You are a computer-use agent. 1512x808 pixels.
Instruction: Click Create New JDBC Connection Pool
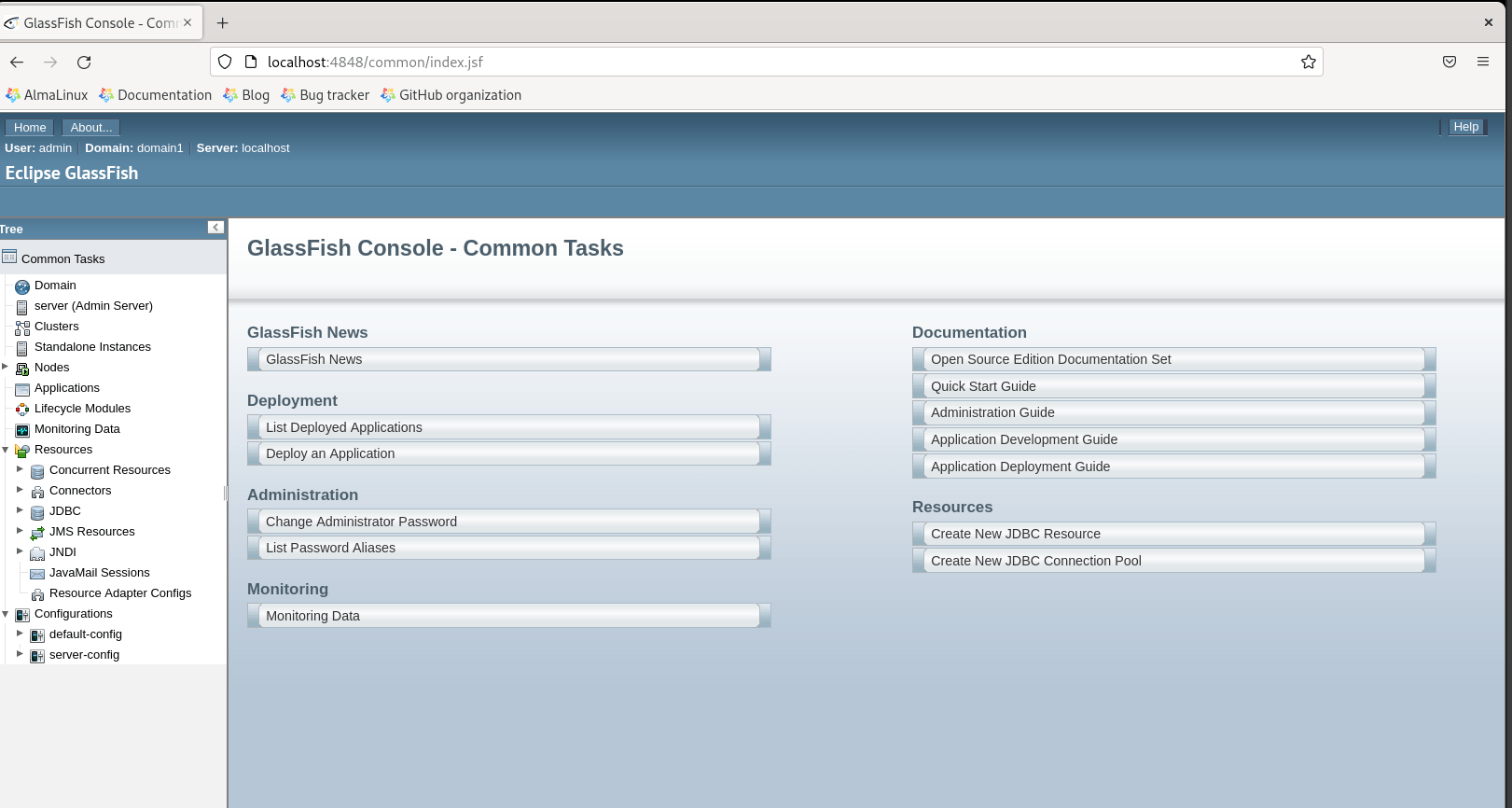[x=1173, y=561]
